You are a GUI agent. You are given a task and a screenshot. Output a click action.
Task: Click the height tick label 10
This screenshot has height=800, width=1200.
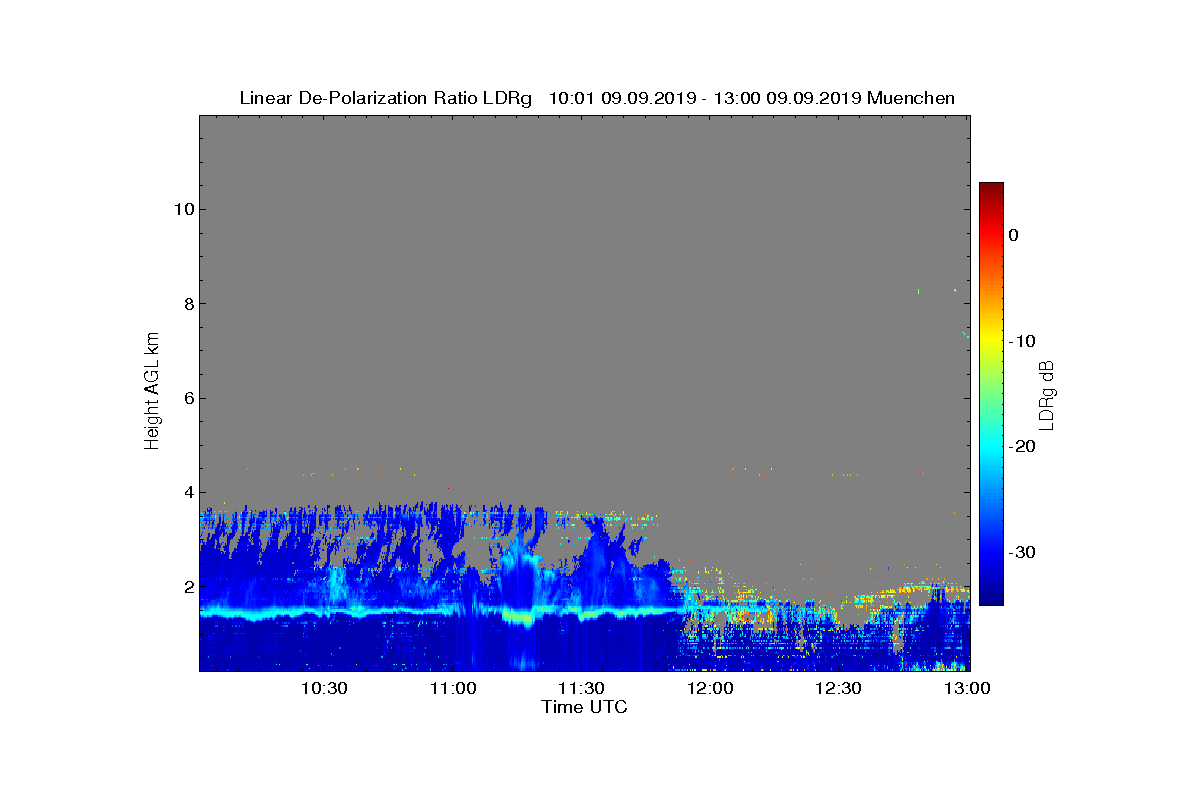182,209
